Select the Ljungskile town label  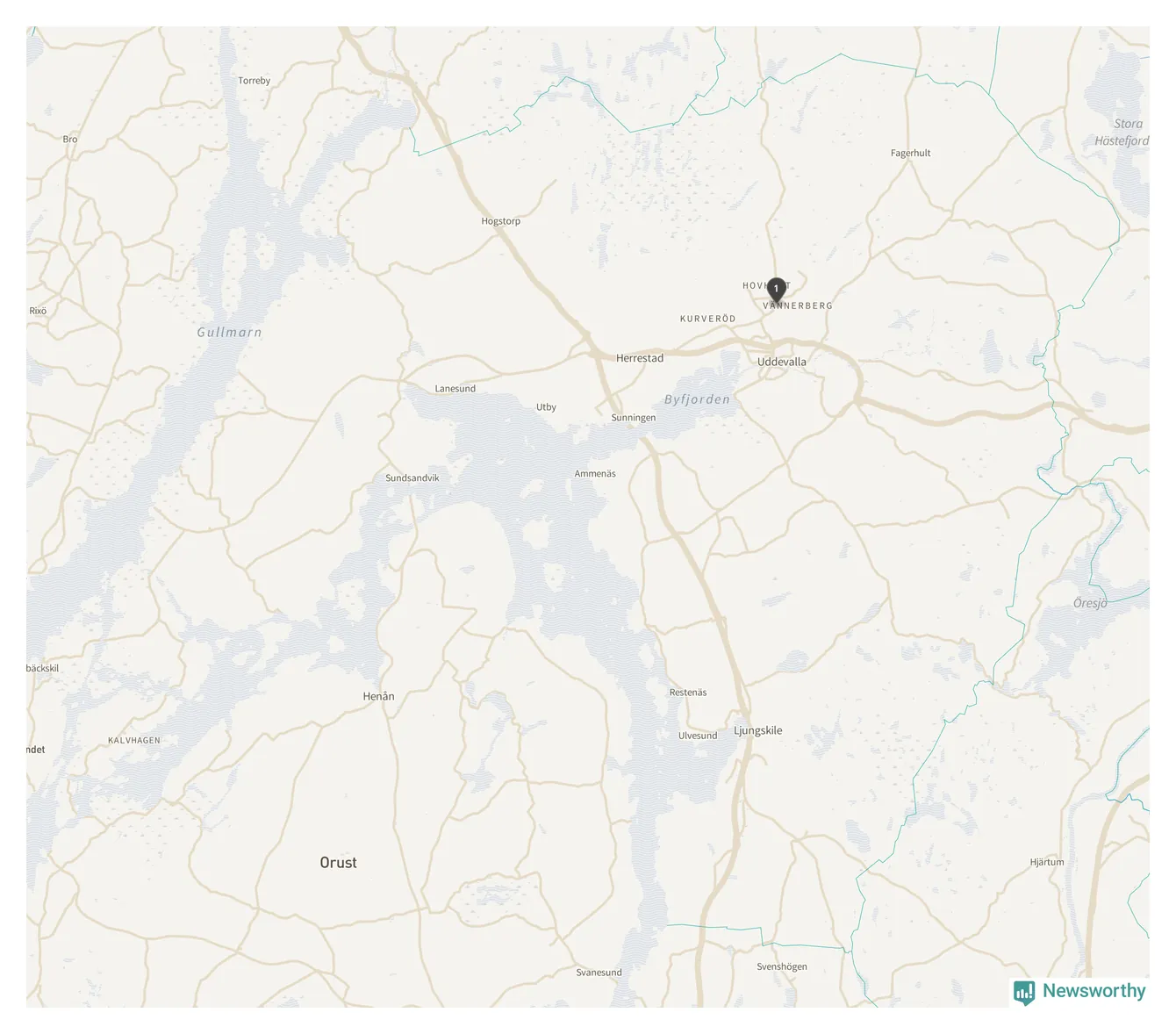pyautogui.click(x=757, y=730)
